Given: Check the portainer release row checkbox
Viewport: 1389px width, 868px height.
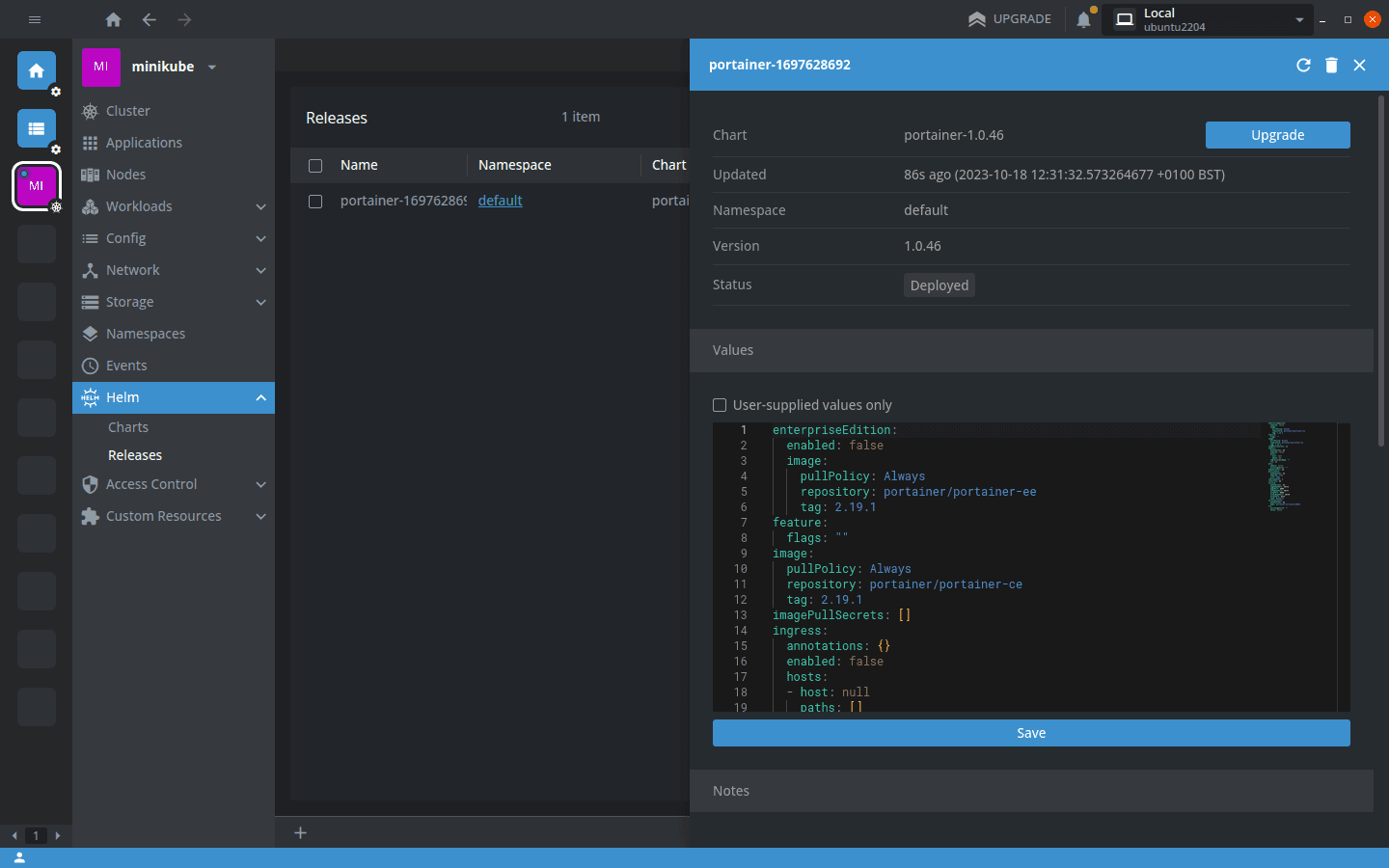Looking at the screenshot, I should [x=315, y=202].
